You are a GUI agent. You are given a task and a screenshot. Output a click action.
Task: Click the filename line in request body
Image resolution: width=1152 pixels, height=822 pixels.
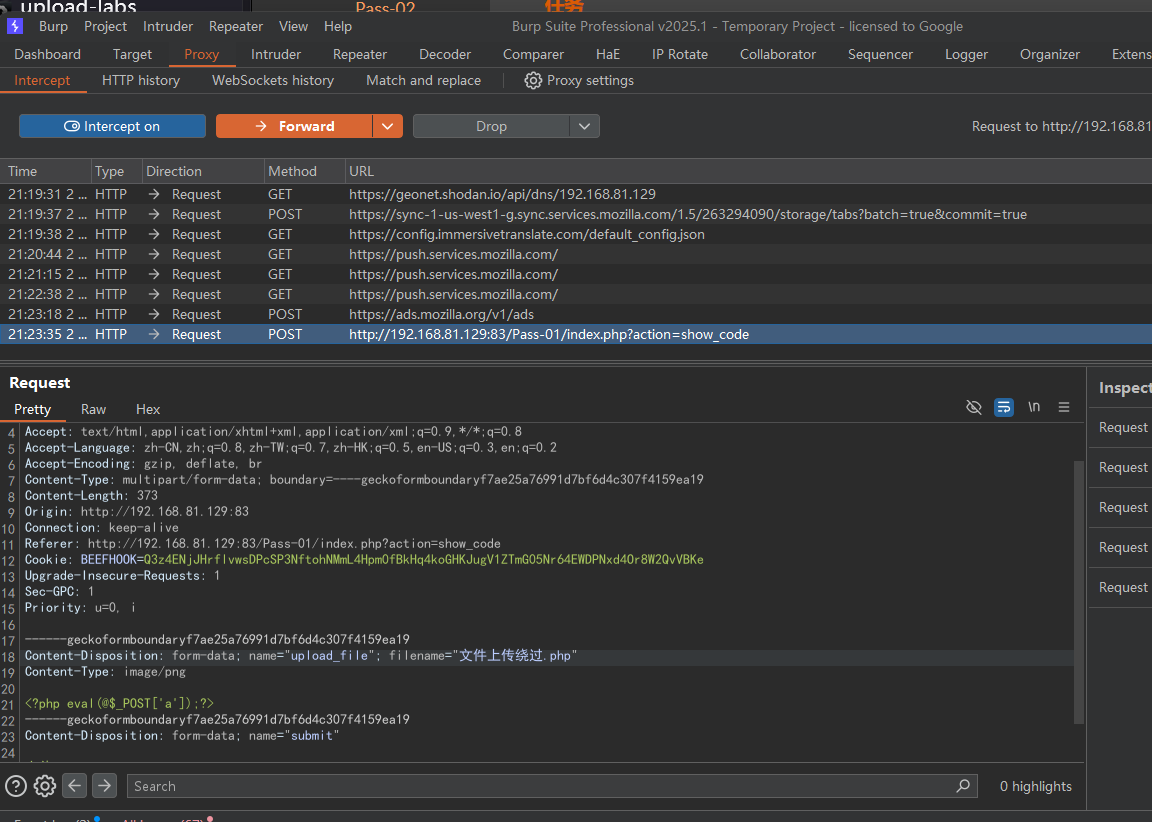[x=301, y=656]
